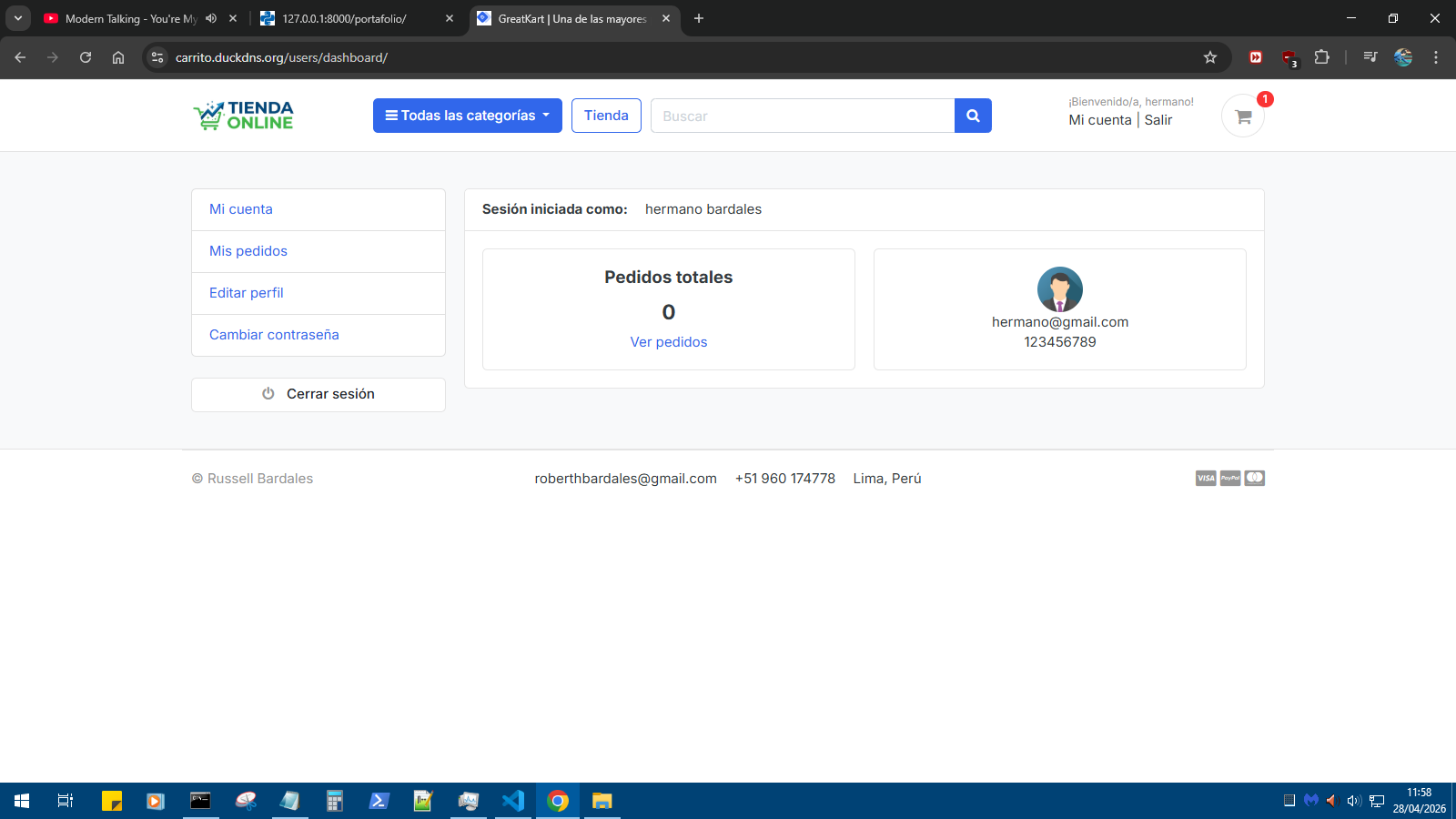Close the Modern Talking tab
This screenshot has height=819, width=1456.
pos(233,18)
